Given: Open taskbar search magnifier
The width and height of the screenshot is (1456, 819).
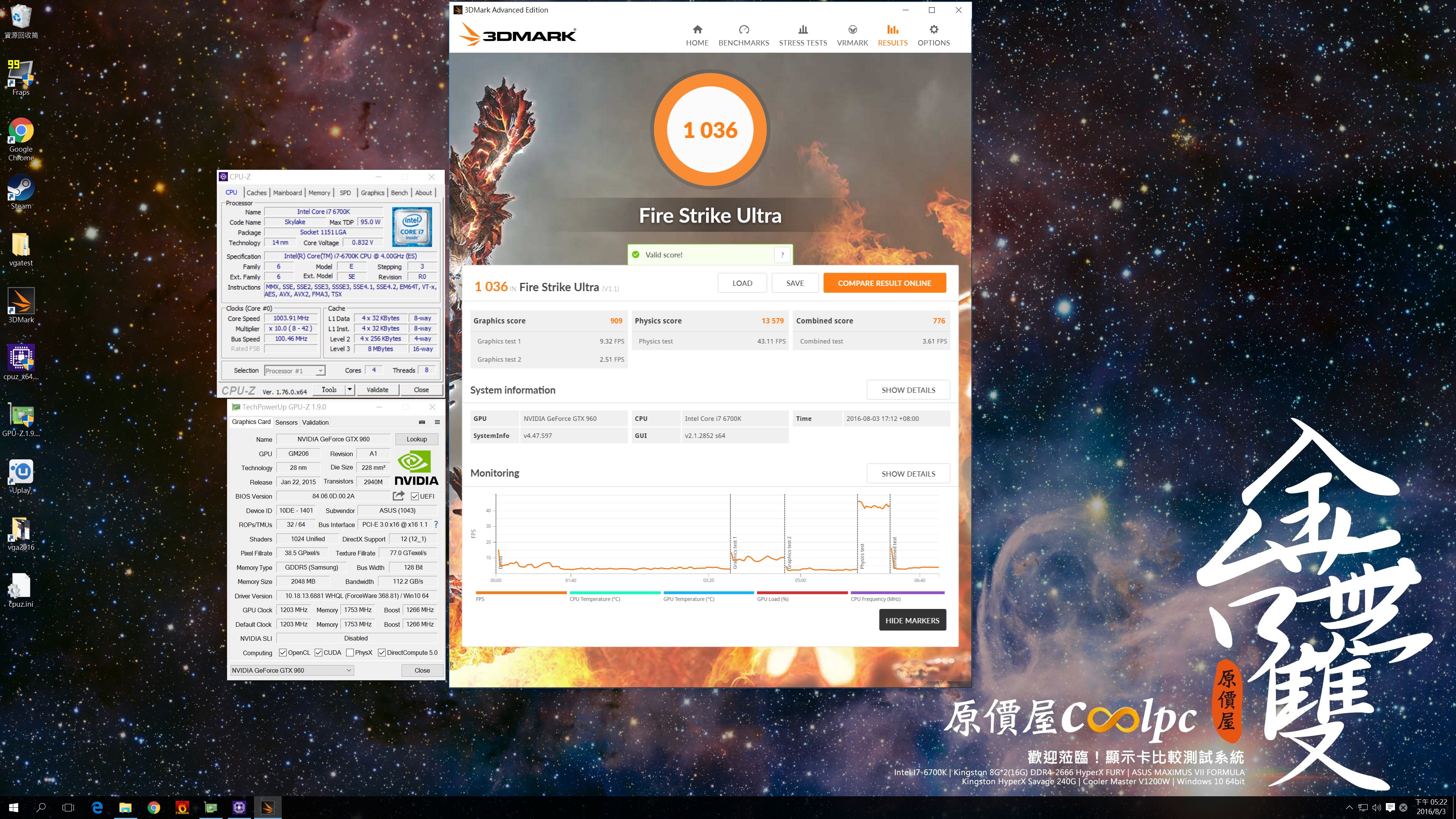Looking at the screenshot, I should pos(41,808).
